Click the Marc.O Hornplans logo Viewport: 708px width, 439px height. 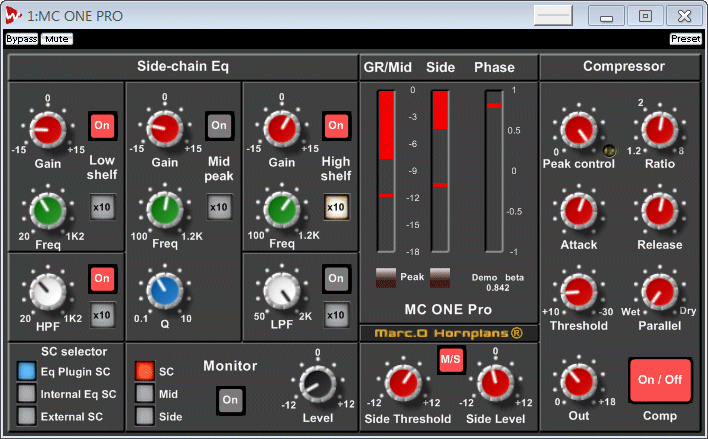tap(449, 333)
